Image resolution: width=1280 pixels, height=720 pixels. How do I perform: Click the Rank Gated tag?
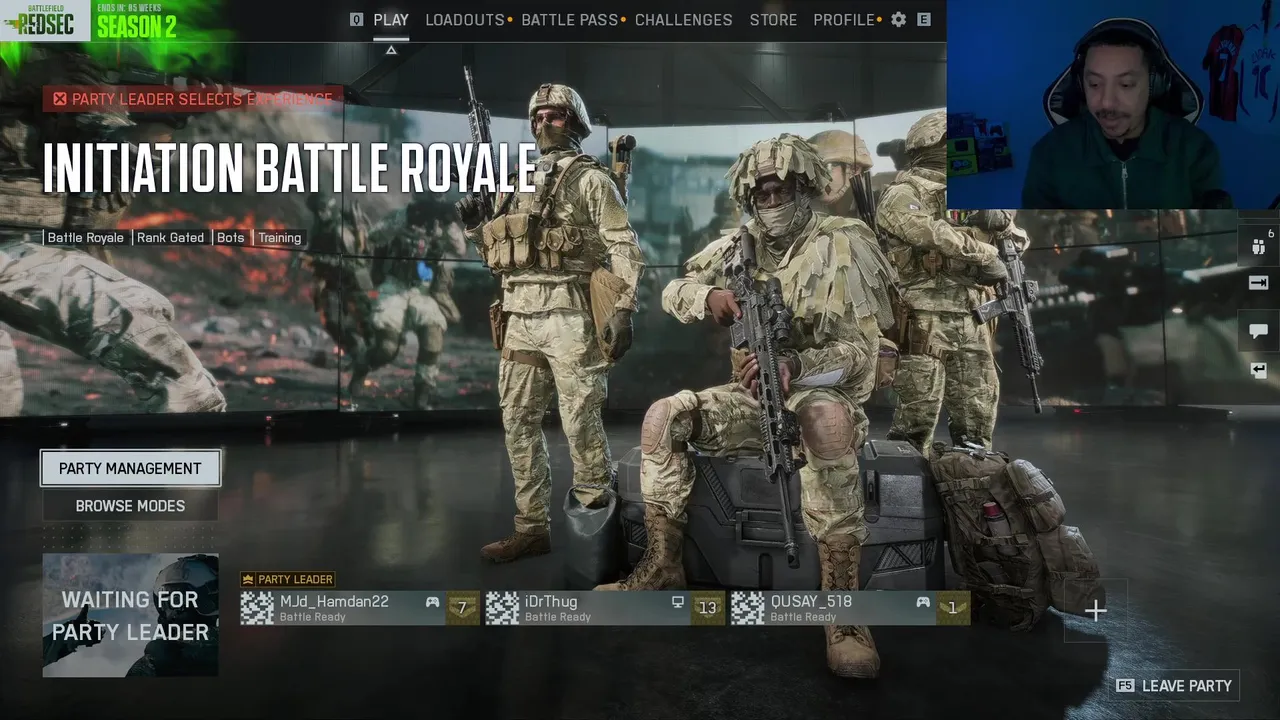170,238
